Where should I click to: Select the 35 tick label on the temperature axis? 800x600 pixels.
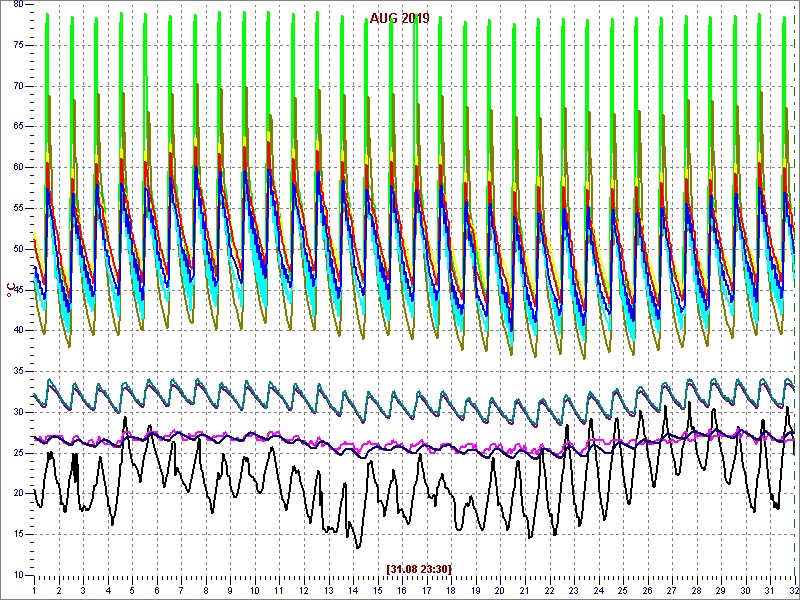tap(18, 371)
